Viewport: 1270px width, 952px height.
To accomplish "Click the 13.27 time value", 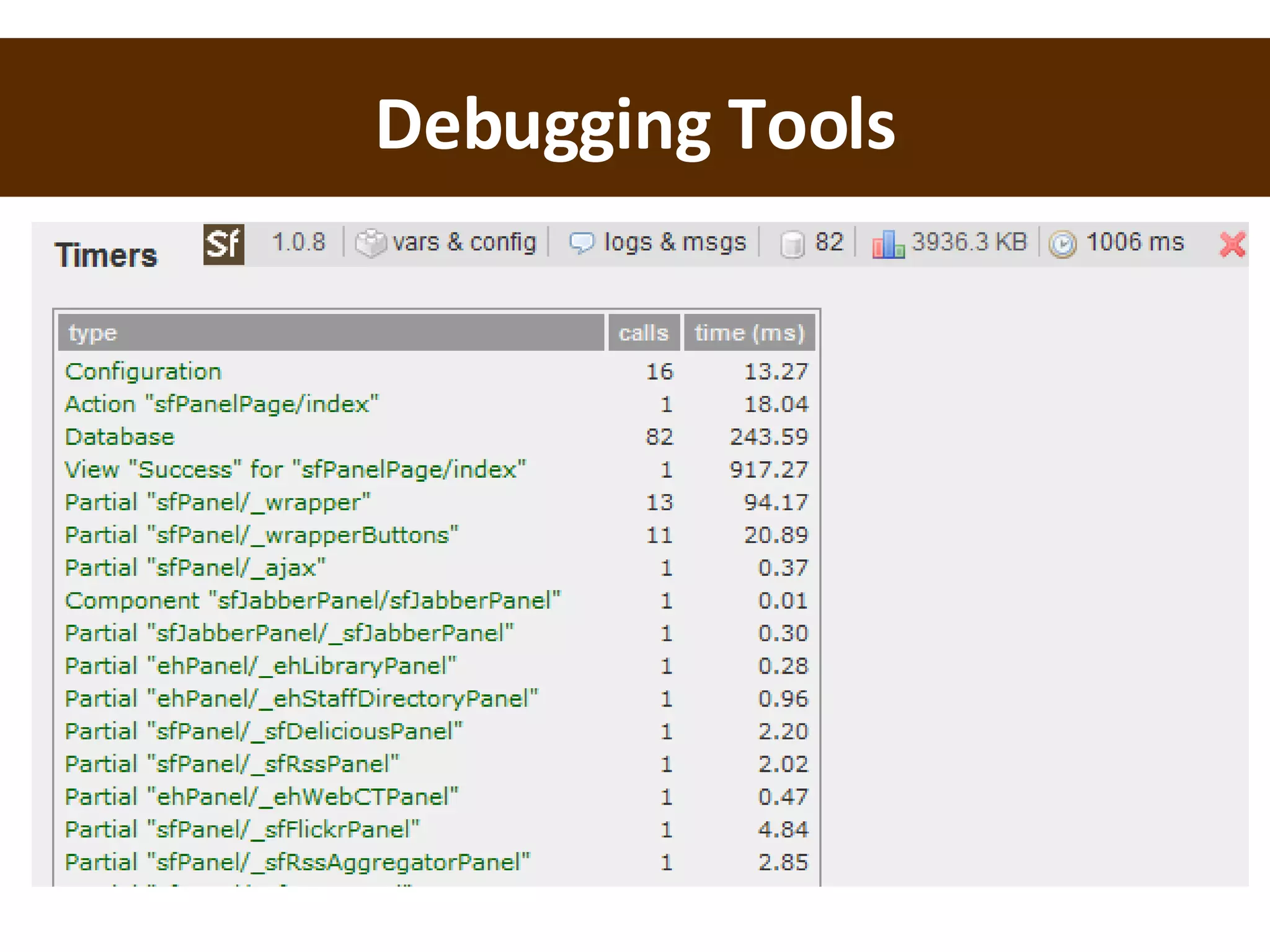I will click(776, 371).
